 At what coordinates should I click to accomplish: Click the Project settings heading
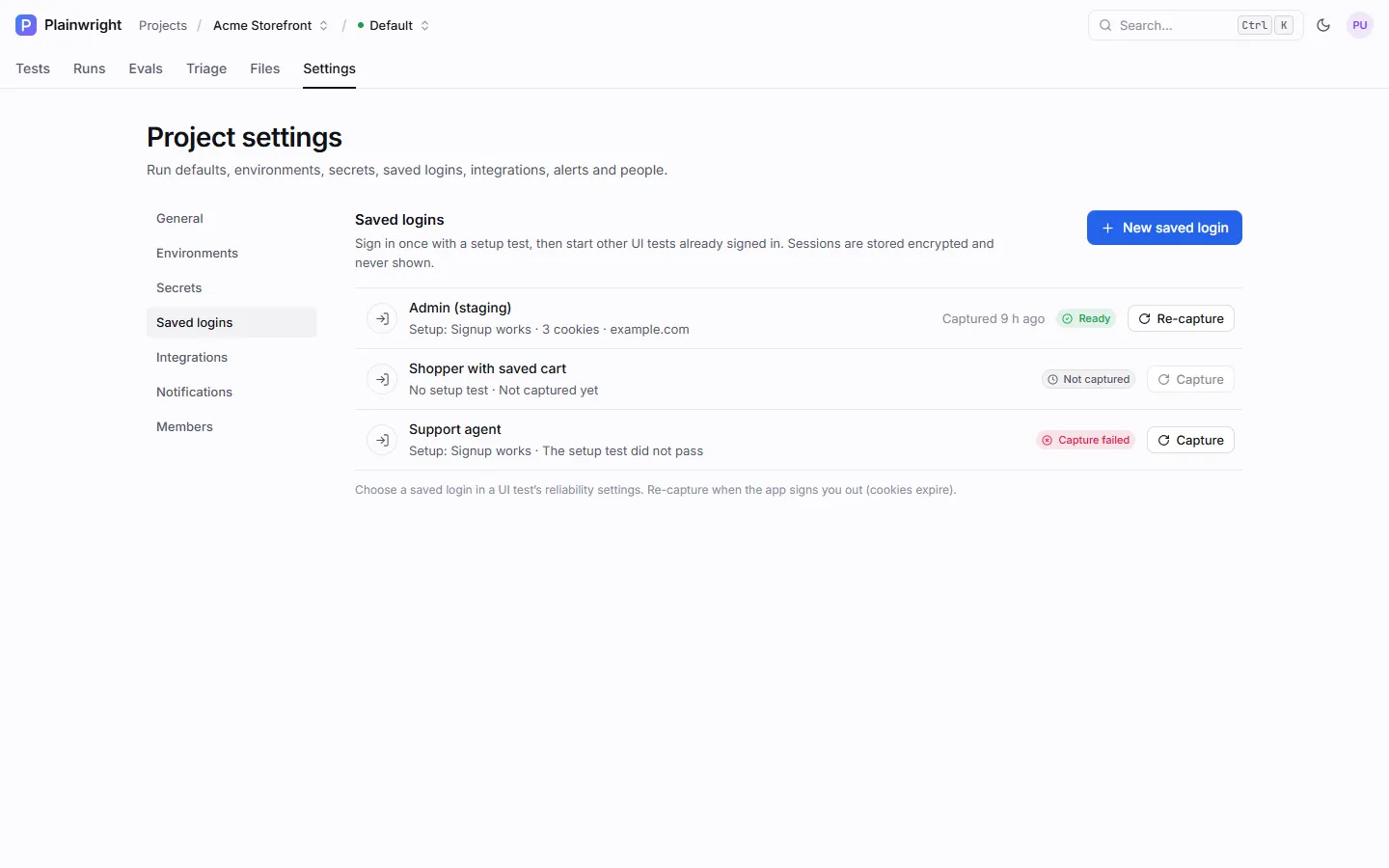tap(244, 137)
